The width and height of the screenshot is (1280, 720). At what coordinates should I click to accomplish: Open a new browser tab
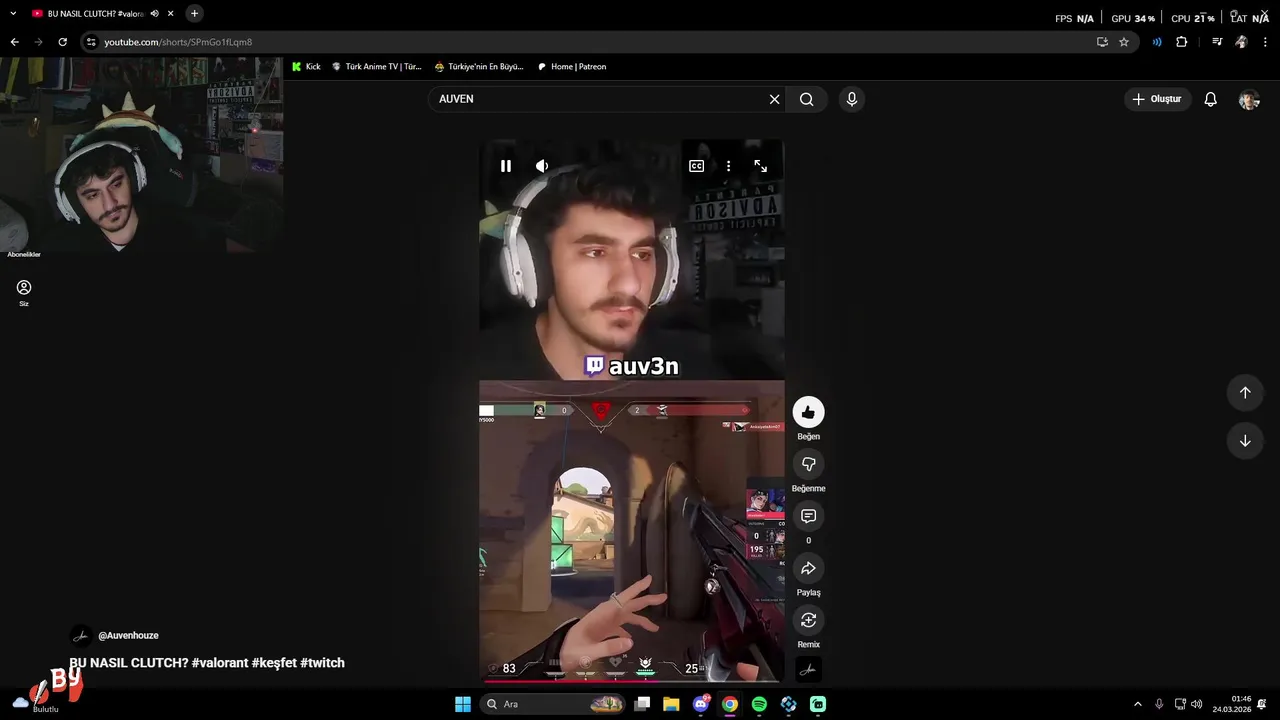[x=194, y=14]
